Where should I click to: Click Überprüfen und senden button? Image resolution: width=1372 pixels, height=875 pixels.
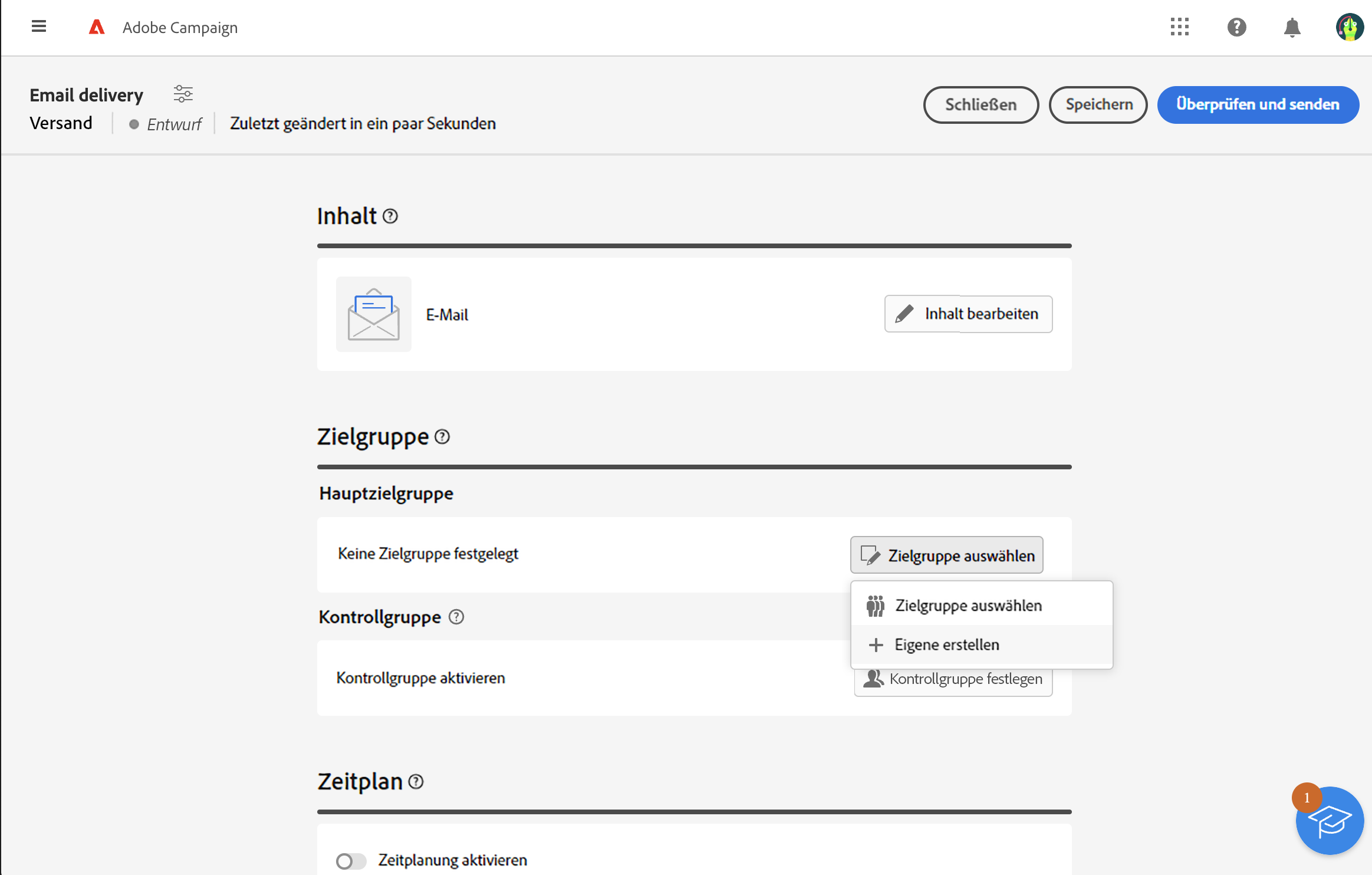point(1258,104)
